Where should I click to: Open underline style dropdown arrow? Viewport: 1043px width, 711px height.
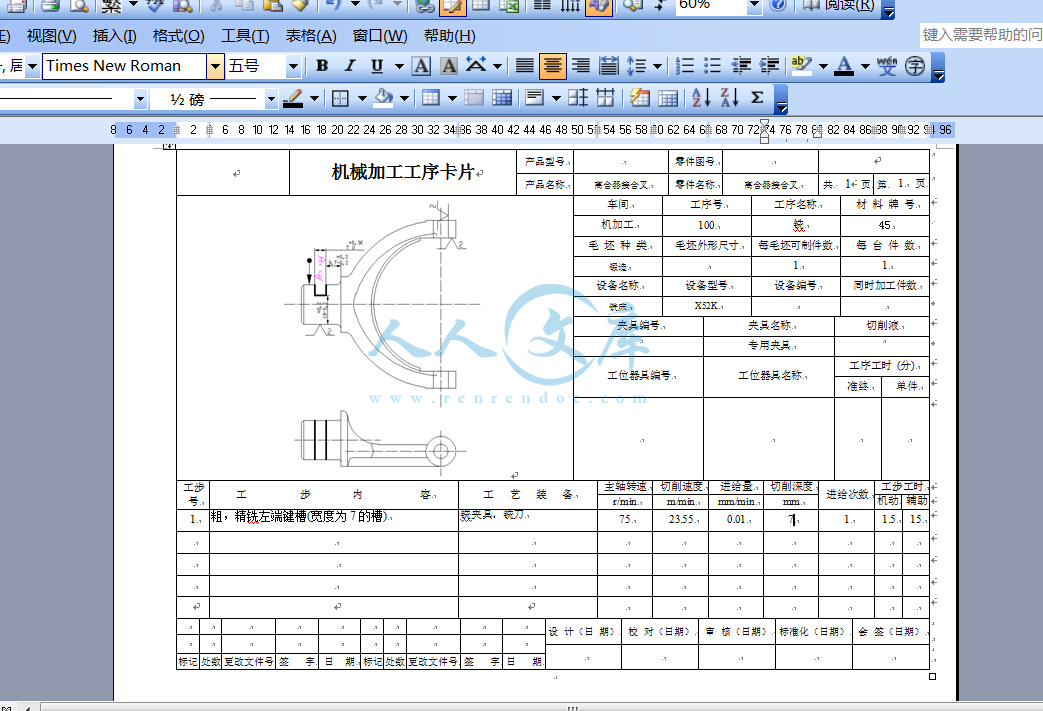[x=399, y=67]
